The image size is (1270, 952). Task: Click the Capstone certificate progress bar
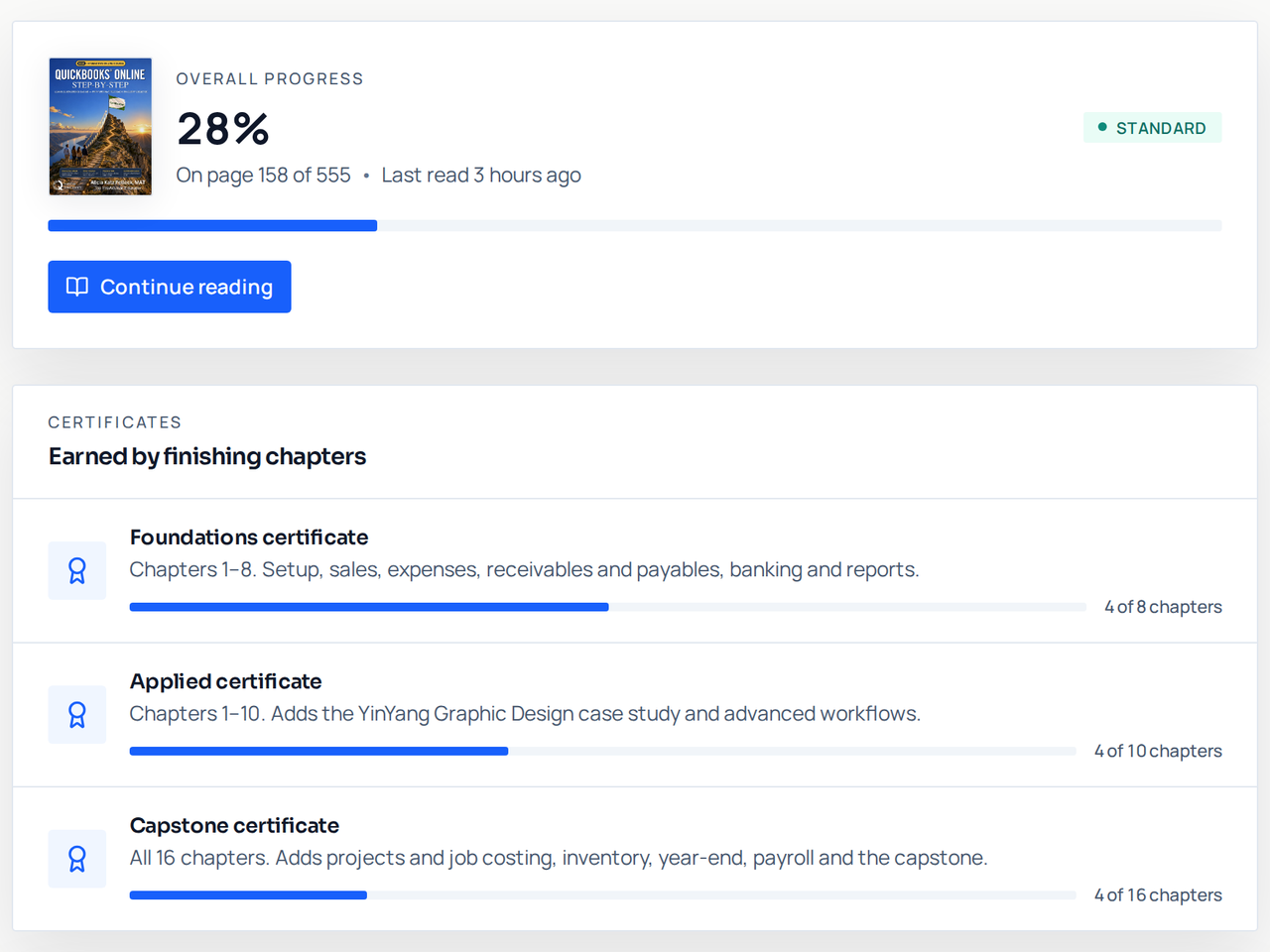click(603, 895)
